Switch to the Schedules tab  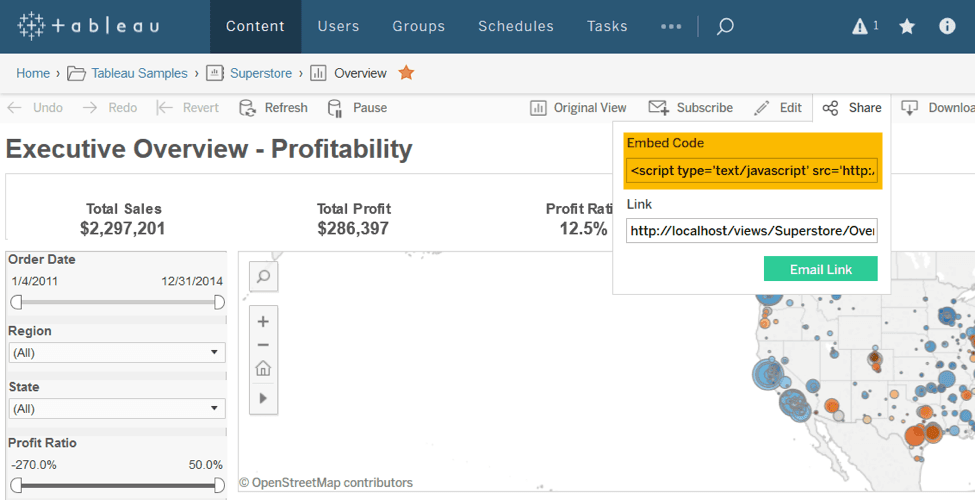tap(515, 27)
